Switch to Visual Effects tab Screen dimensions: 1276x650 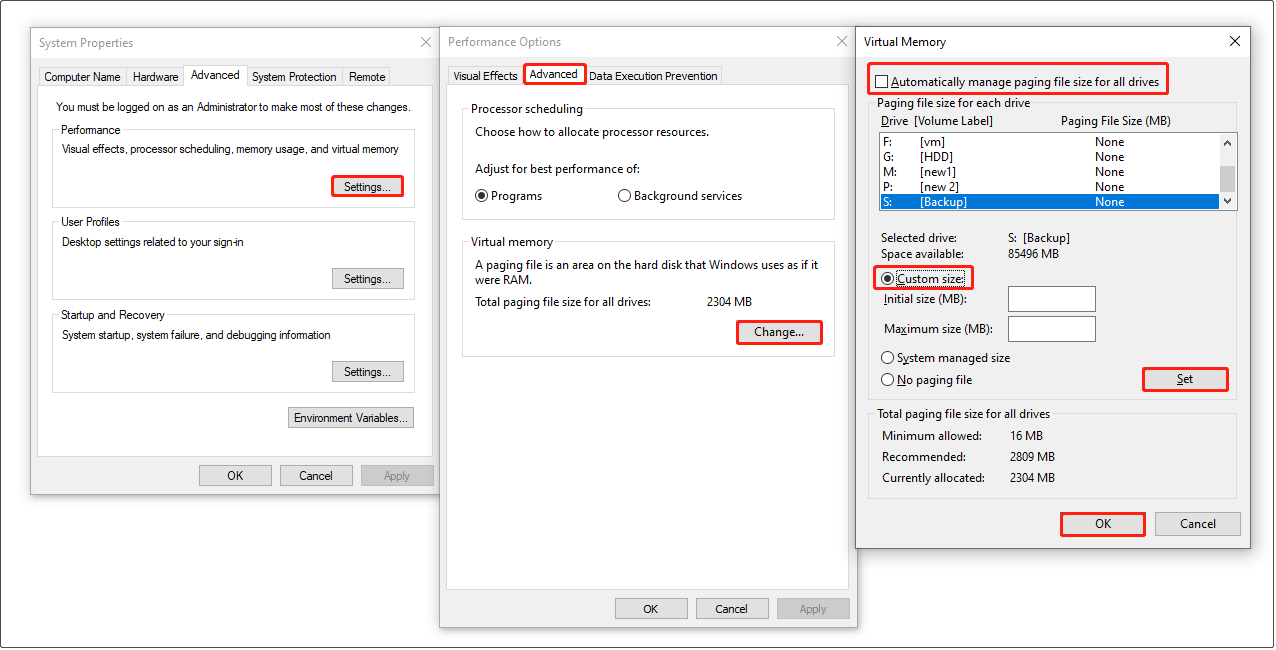[485, 76]
